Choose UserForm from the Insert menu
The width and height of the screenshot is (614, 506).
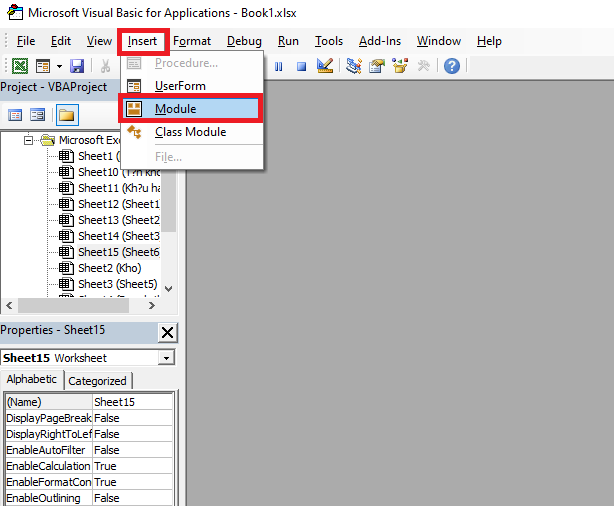(192, 86)
